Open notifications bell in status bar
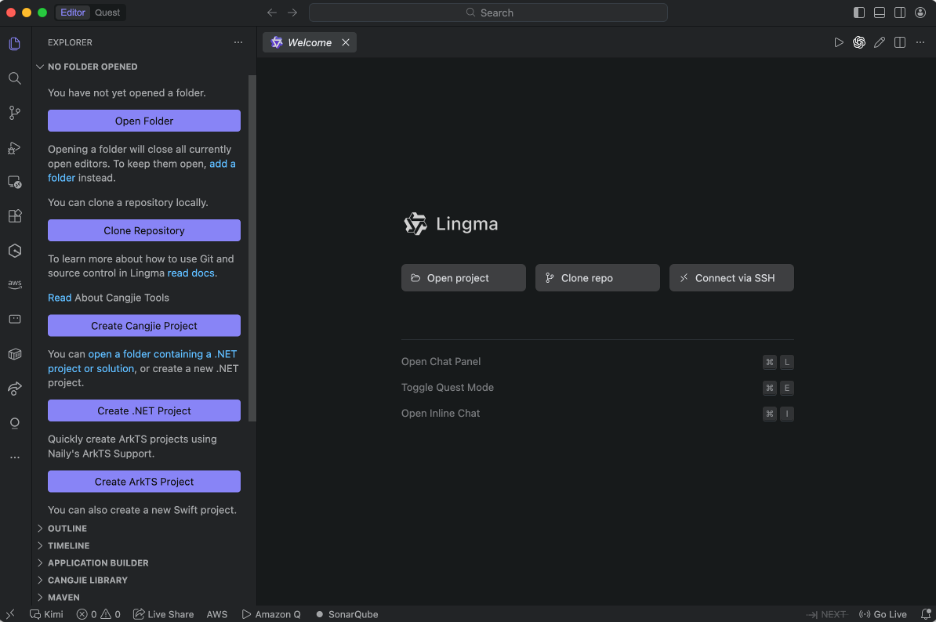The image size is (936, 622). click(x=925, y=614)
